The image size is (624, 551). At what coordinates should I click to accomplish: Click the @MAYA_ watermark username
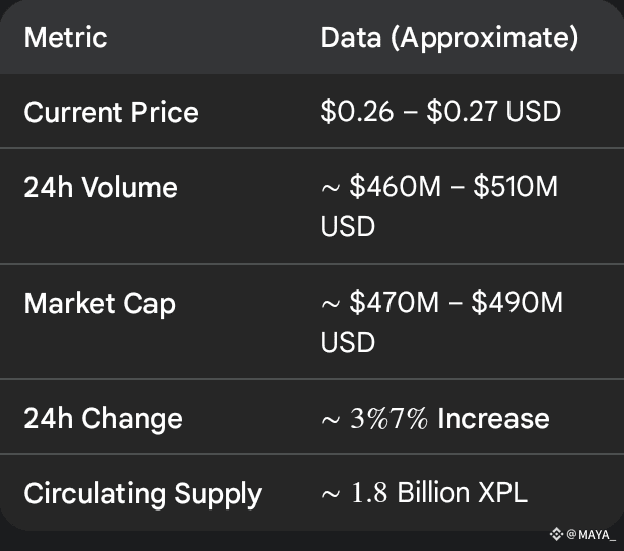tap(591, 534)
